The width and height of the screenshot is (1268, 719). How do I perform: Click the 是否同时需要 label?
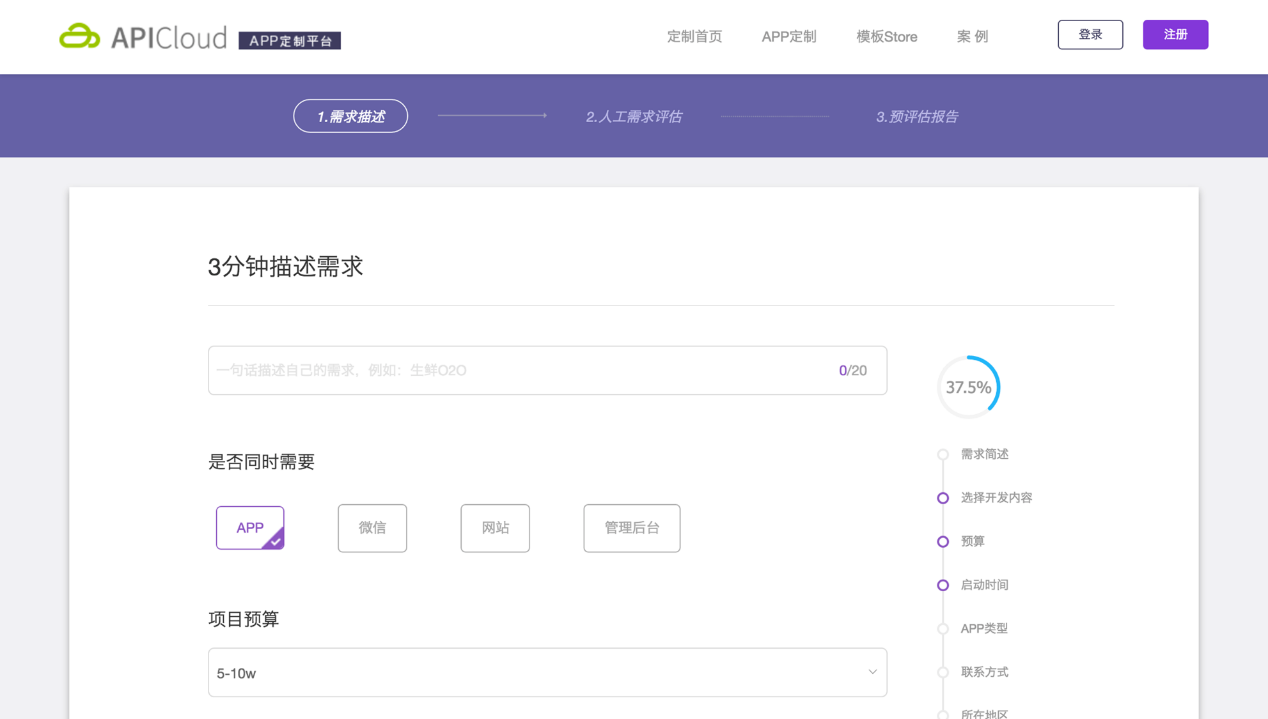click(x=261, y=462)
